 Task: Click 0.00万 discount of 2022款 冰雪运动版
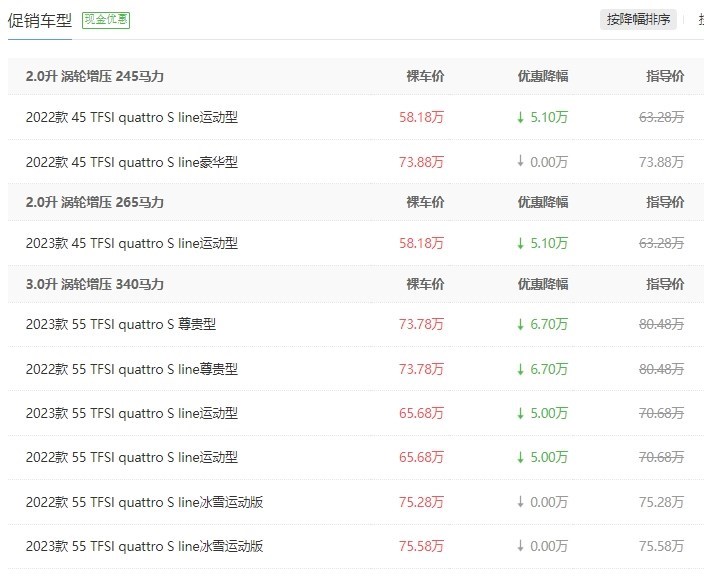[x=542, y=502]
